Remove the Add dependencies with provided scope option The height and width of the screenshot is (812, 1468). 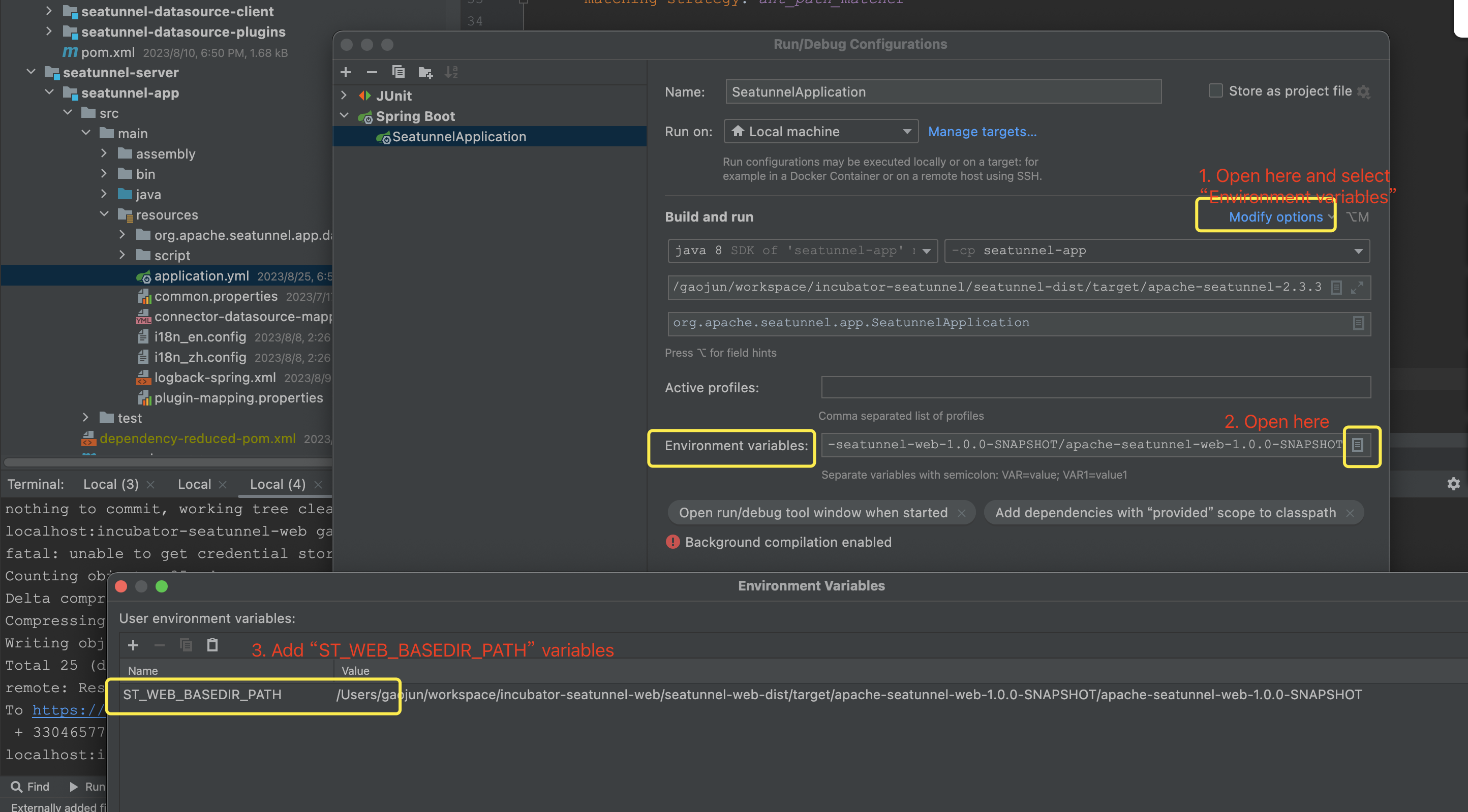(x=1350, y=513)
